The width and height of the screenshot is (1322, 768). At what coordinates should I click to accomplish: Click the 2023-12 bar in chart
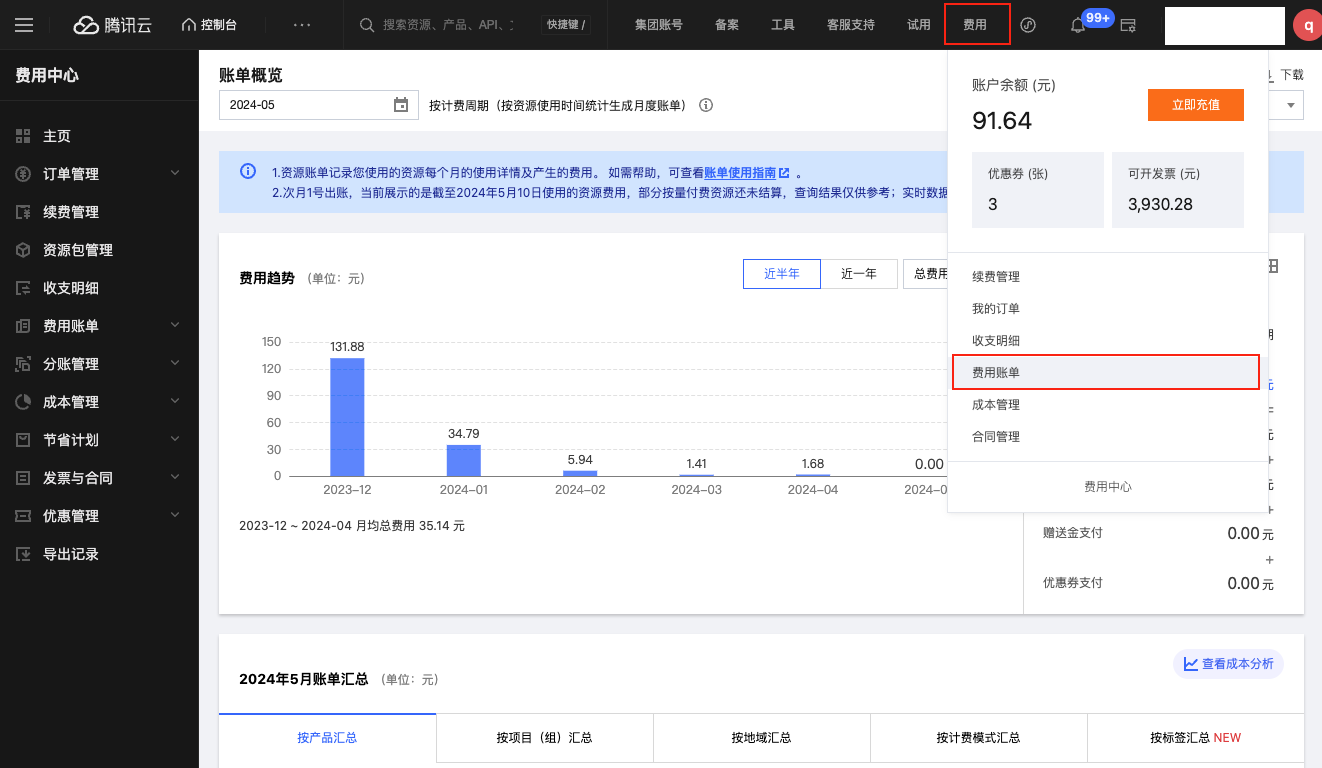tap(347, 417)
